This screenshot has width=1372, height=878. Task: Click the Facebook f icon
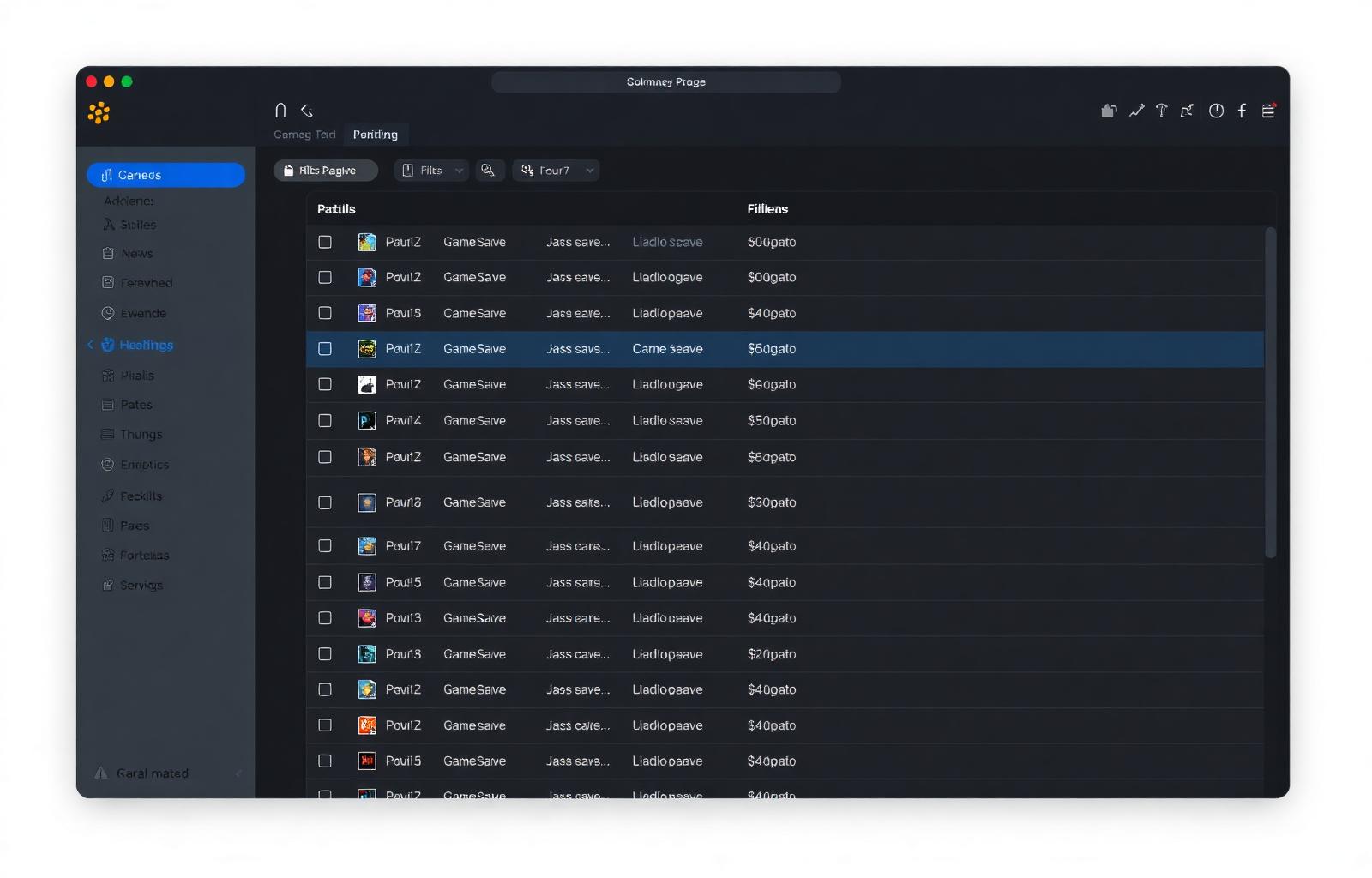[x=1242, y=110]
